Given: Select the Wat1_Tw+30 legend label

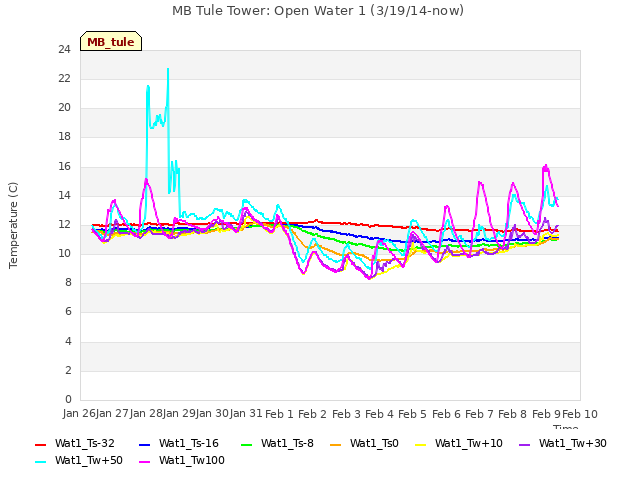Looking at the screenshot, I should (x=573, y=443).
